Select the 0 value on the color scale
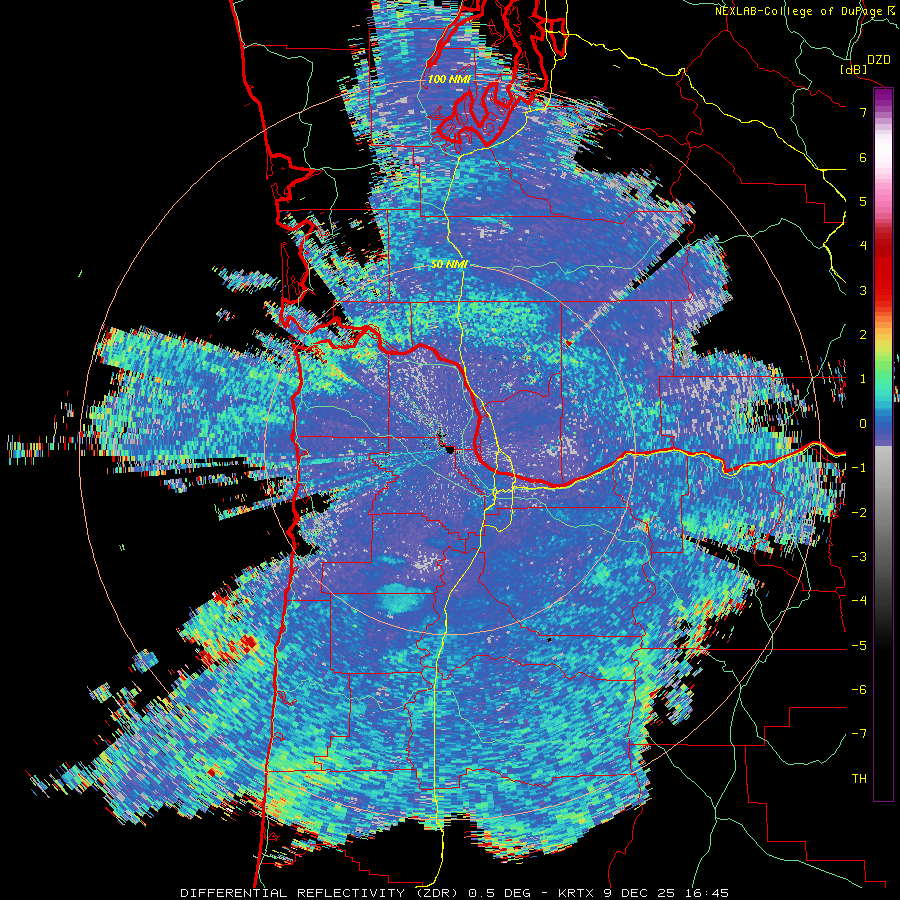The image size is (900, 900). [x=863, y=424]
